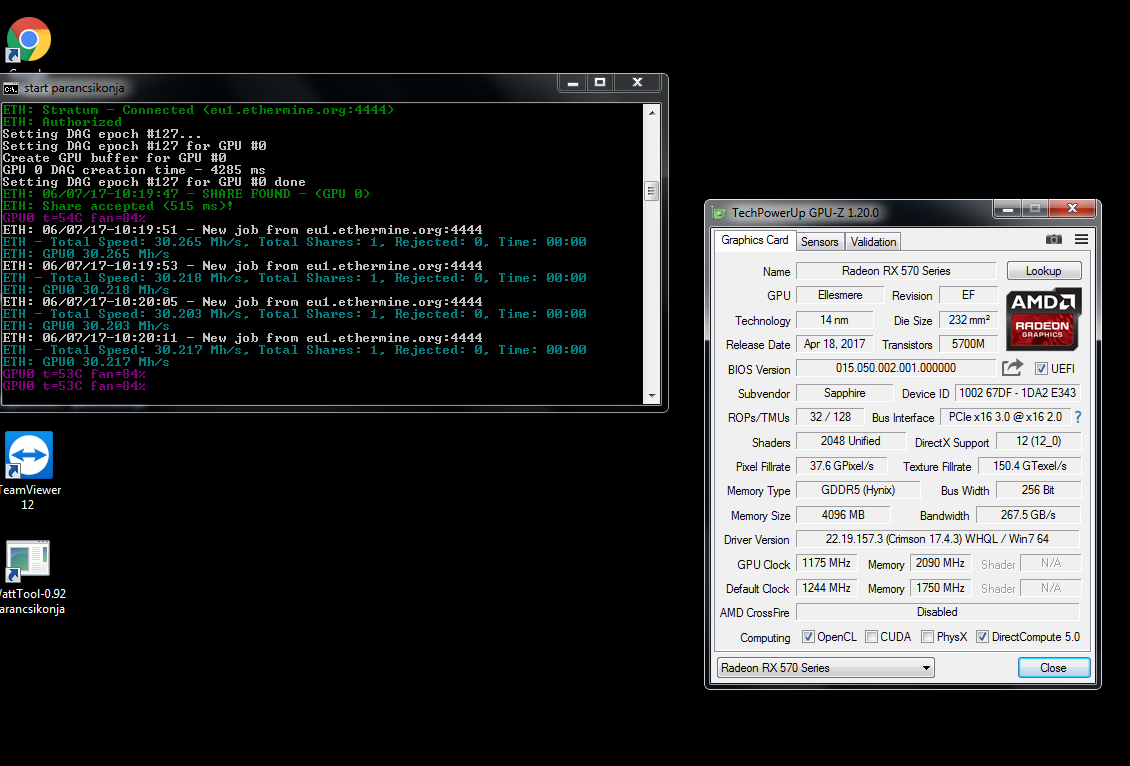Click the console scrollbar up arrow
The width and height of the screenshot is (1130, 766).
651,112
